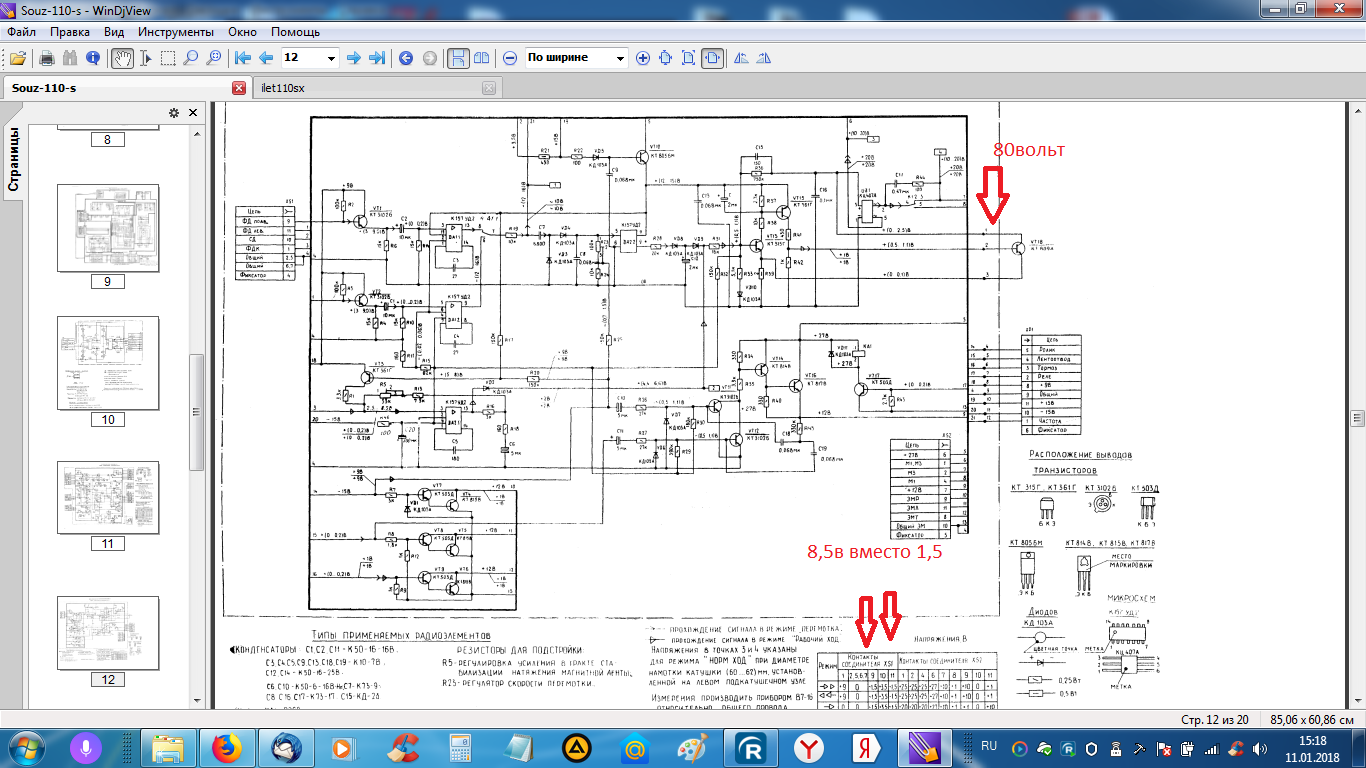The width and height of the screenshot is (1366, 768).
Task: Fit the whole page in window
Action: click(689, 58)
